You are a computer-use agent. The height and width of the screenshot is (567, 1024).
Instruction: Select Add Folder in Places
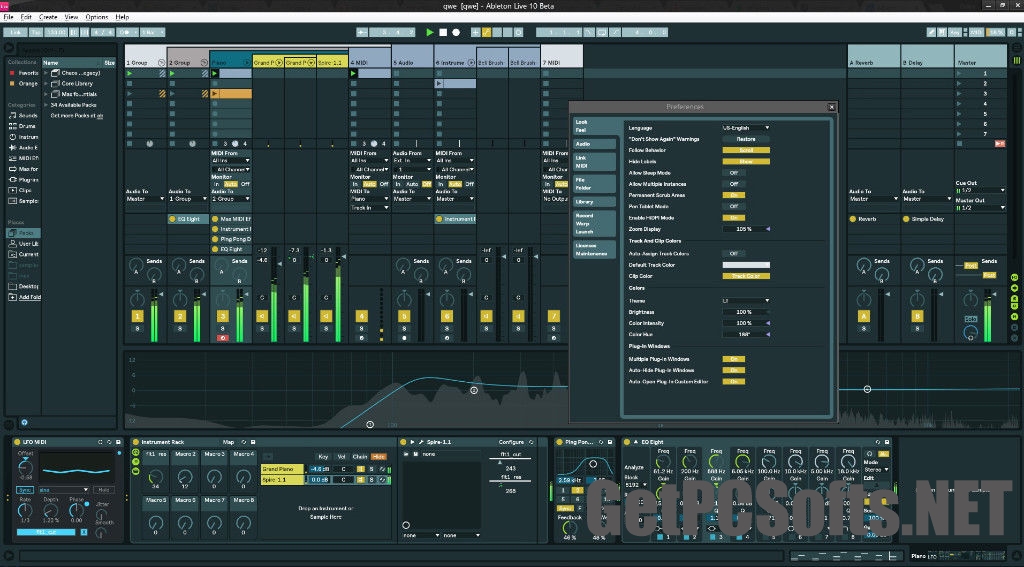pyautogui.click(x=24, y=297)
